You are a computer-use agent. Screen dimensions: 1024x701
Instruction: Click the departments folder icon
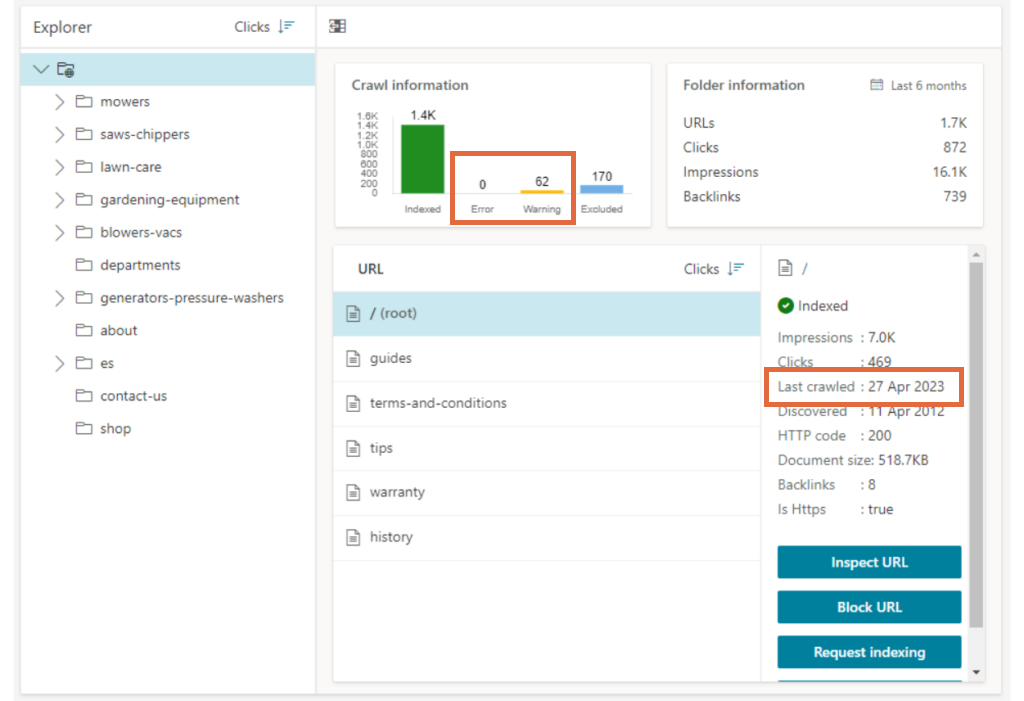[x=84, y=265]
